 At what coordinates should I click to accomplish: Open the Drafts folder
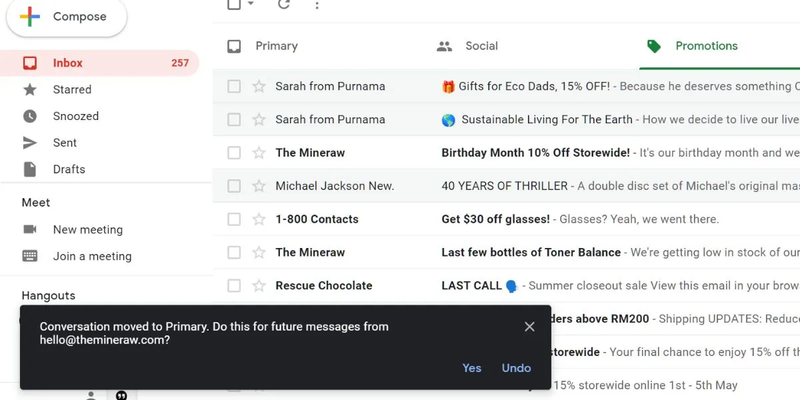69,169
